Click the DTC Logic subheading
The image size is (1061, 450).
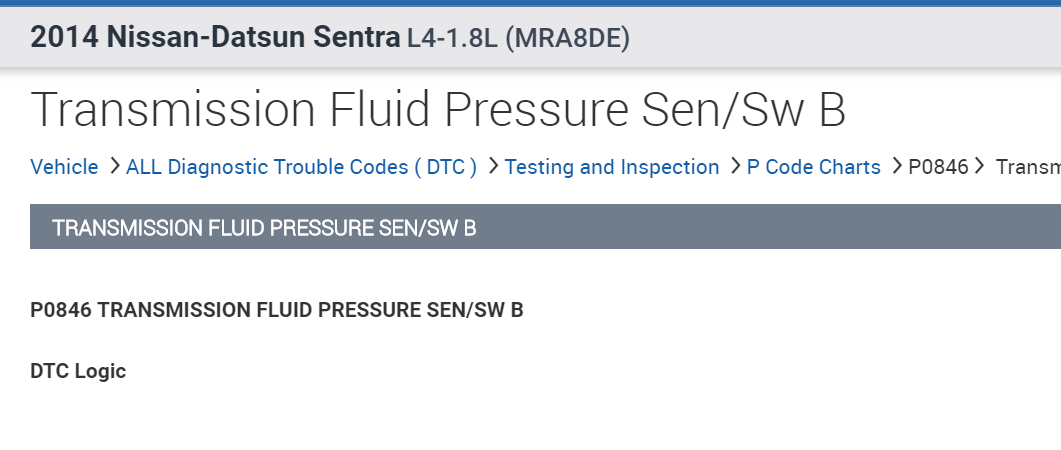tap(78, 371)
